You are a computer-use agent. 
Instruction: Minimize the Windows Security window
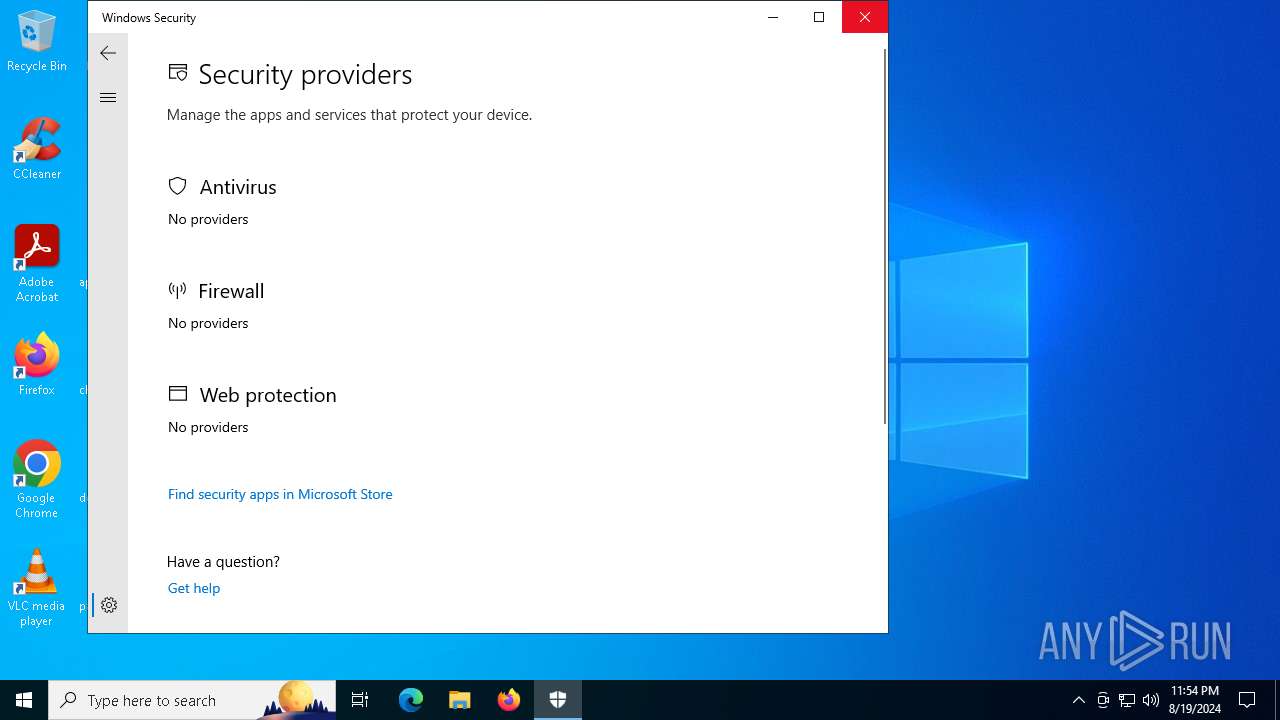pos(773,17)
